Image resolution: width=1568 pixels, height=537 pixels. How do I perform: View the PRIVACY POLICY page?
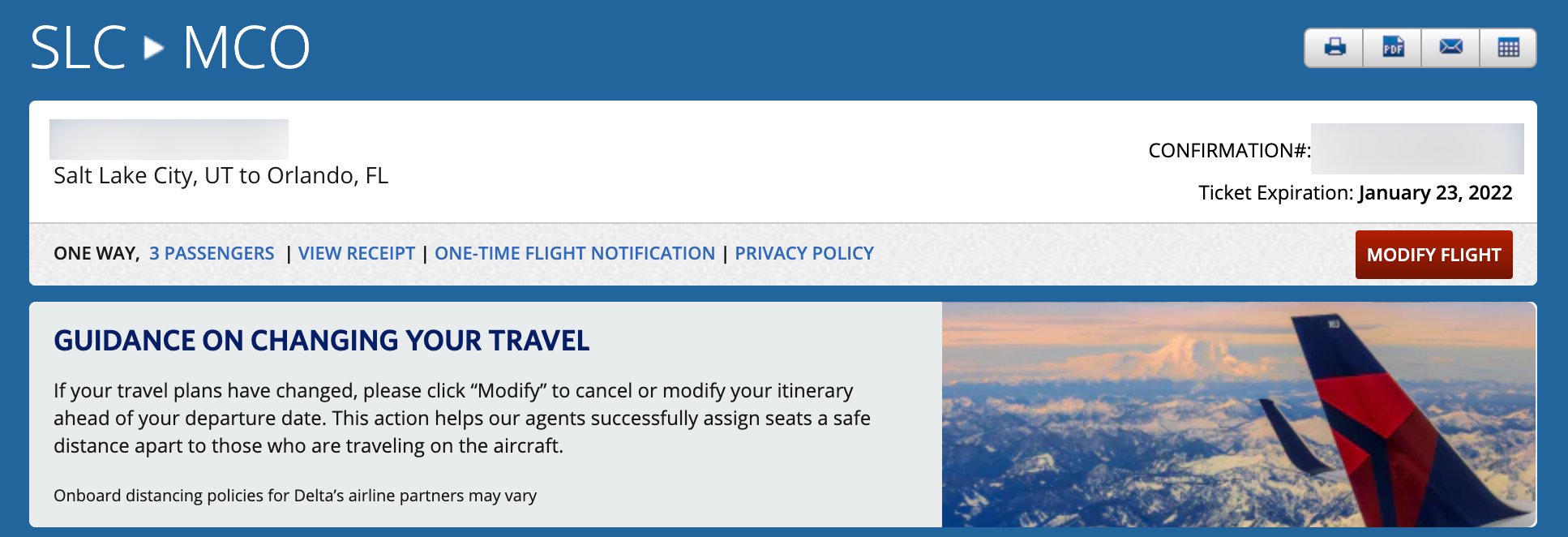[x=803, y=253]
